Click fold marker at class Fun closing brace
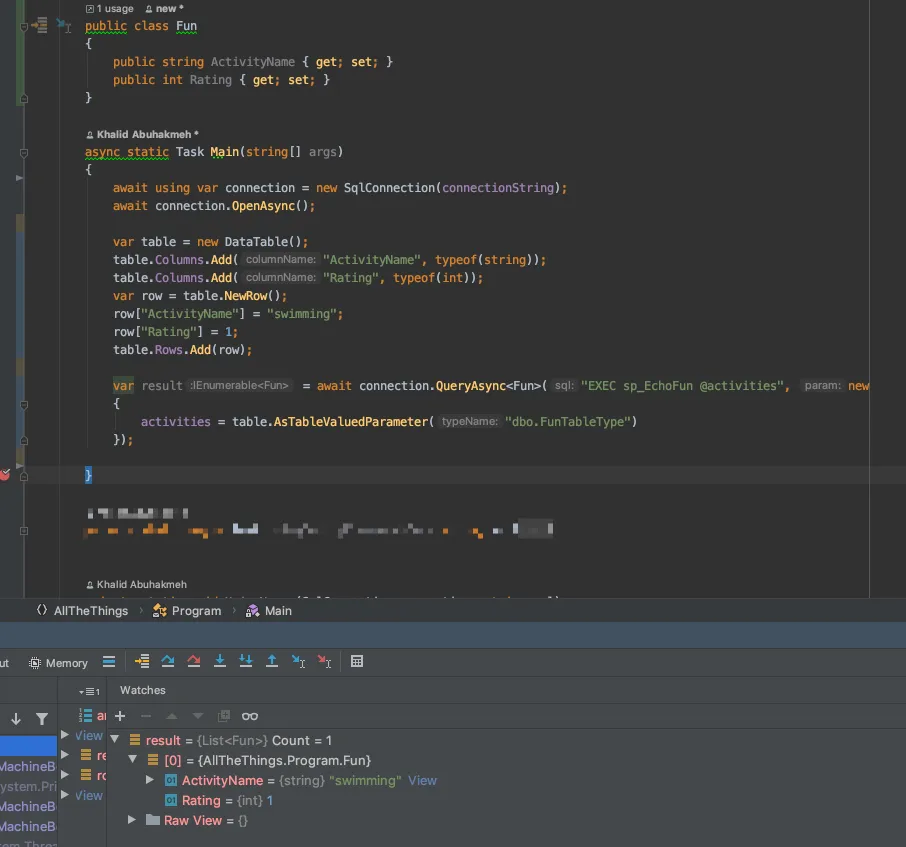Viewport: 906px width, 847px height. tap(24, 99)
